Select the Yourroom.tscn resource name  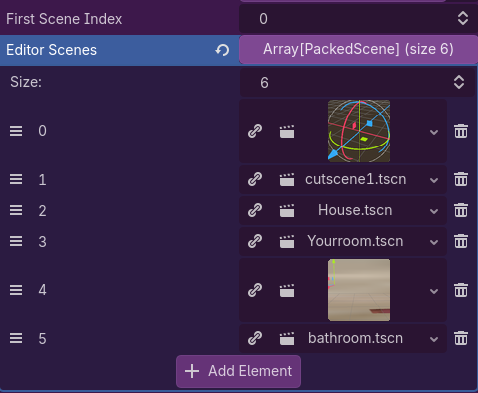[355, 241]
